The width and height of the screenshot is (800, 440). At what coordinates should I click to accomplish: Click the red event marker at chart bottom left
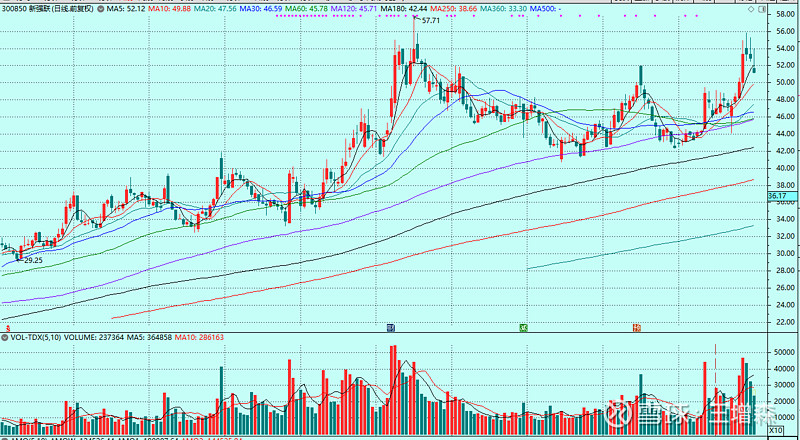click(x=7, y=327)
